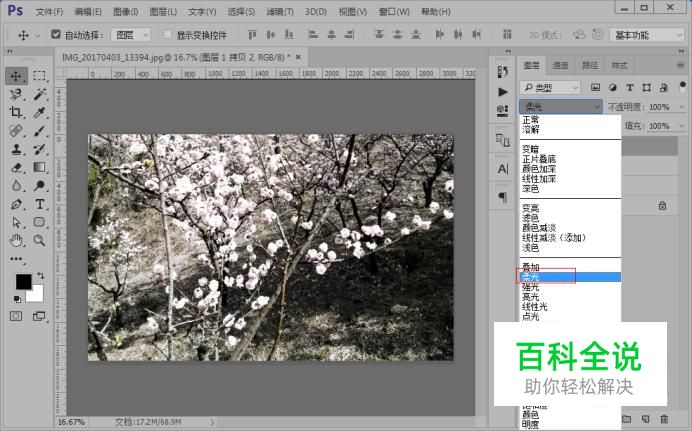Open the status bar info arrow
Screen dimensions: 692x431
212,422
